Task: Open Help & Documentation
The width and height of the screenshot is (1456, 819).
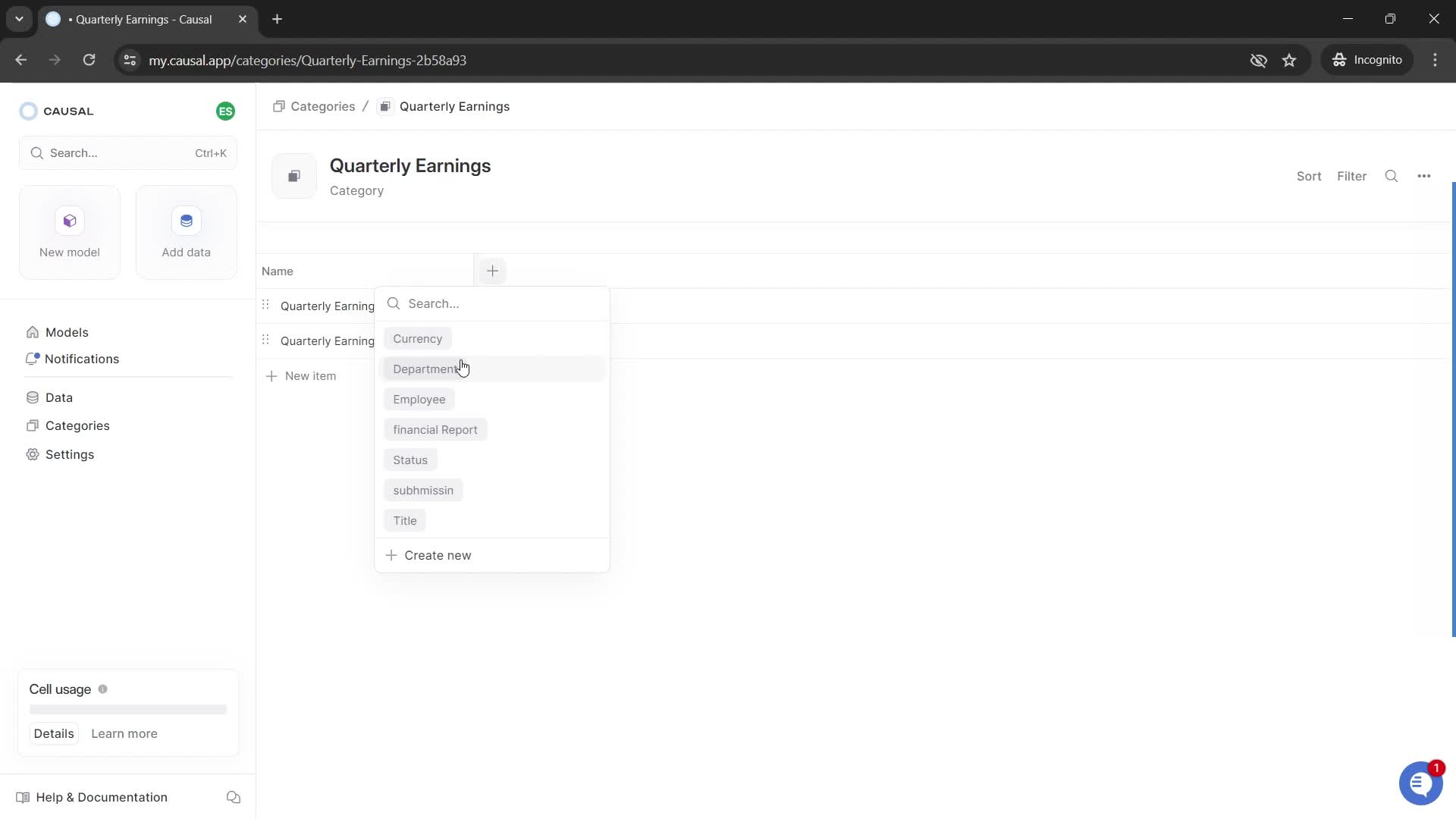Action: pos(92,797)
